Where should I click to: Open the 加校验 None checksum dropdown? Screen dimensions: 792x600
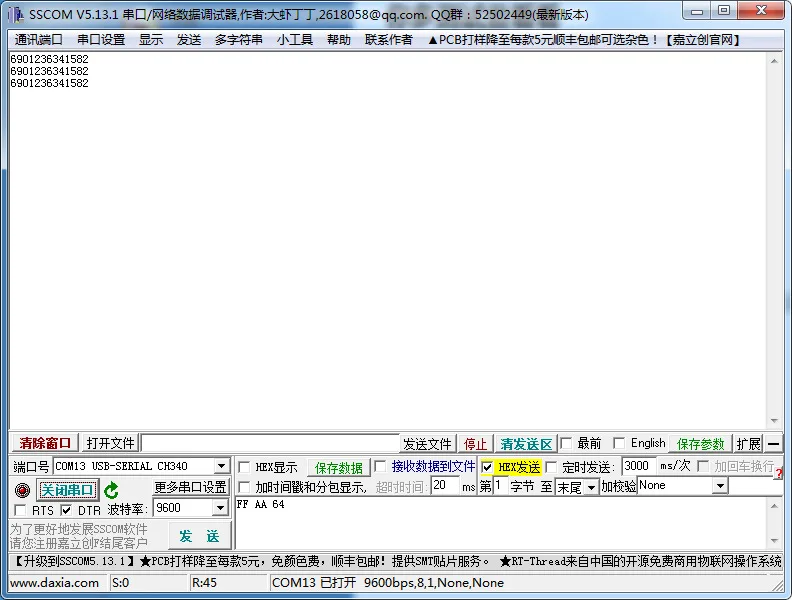click(x=720, y=486)
